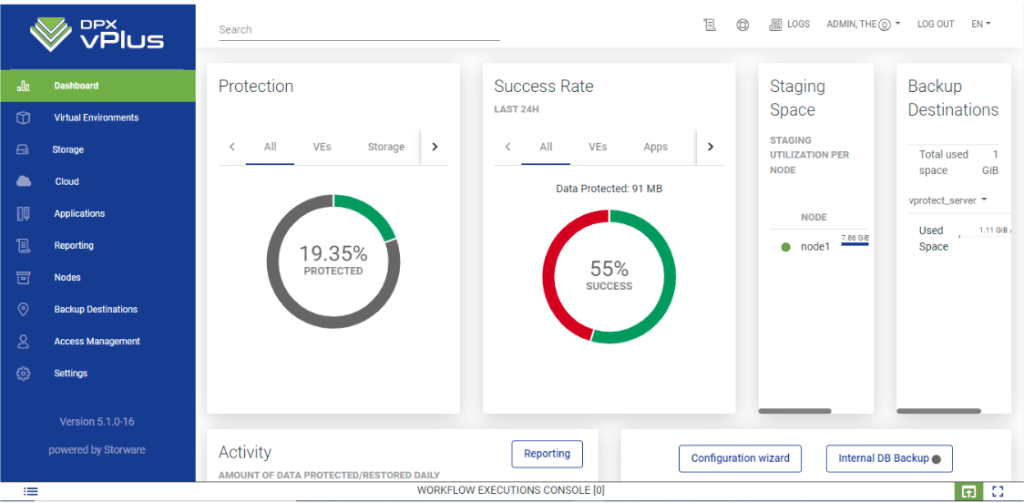Click the node1 row label
This screenshot has height=503, width=1024.
[815, 248]
